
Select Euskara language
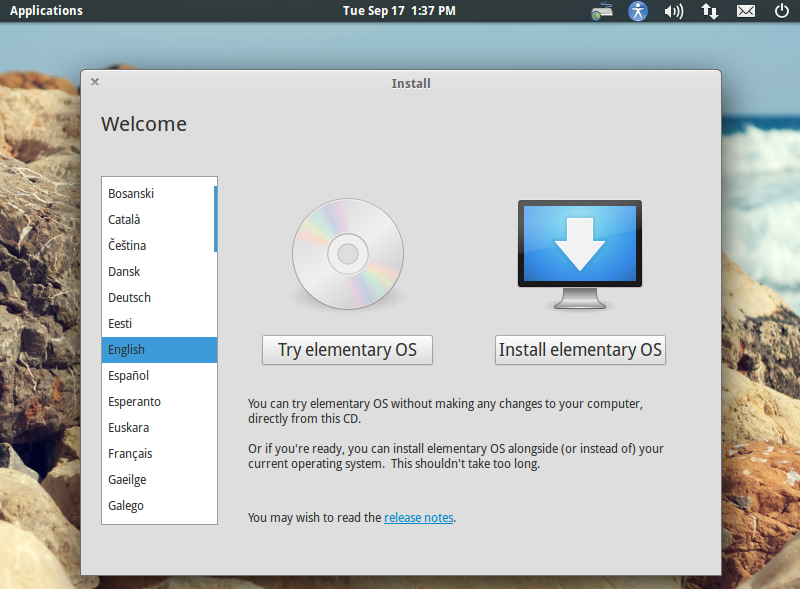(x=159, y=428)
